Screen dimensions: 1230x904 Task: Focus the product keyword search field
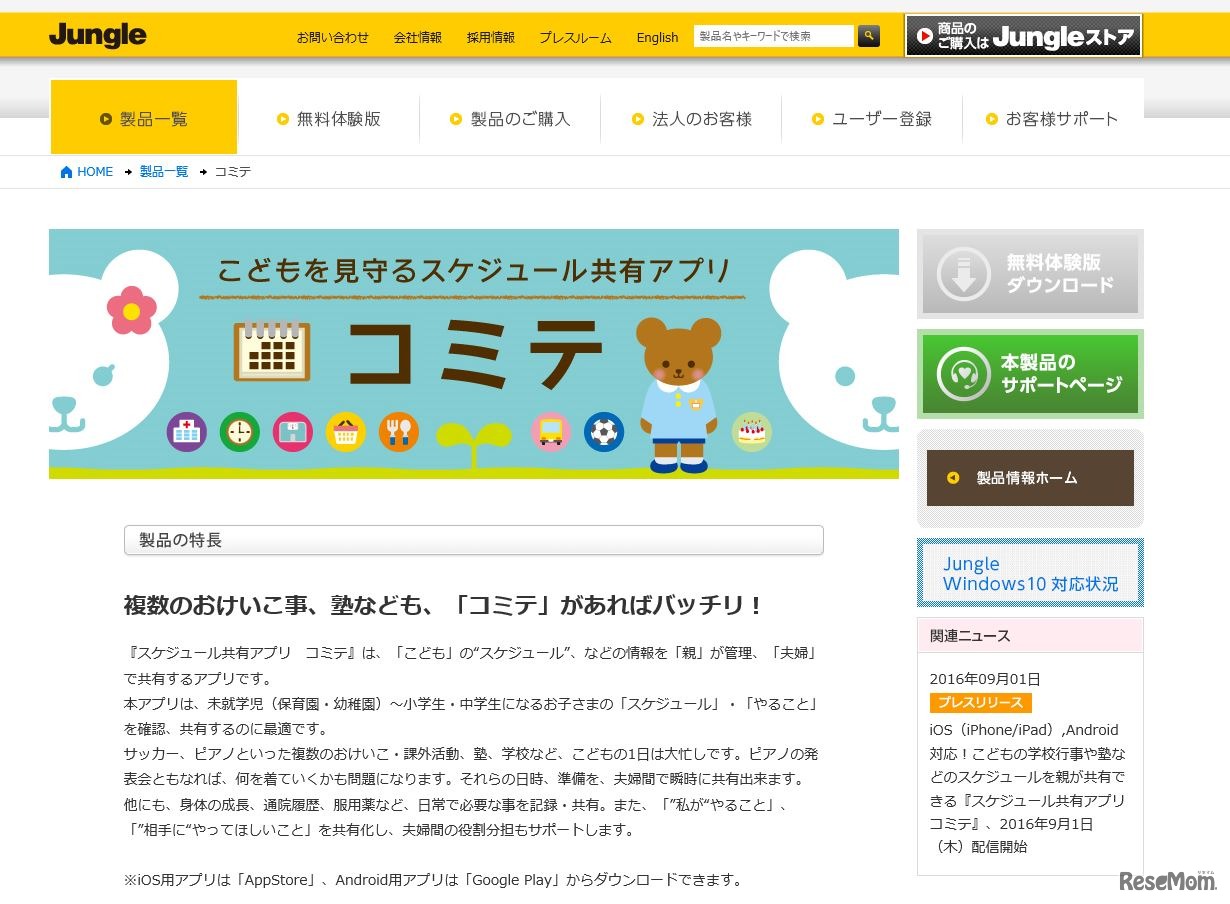pyautogui.click(x=774, y=36)
